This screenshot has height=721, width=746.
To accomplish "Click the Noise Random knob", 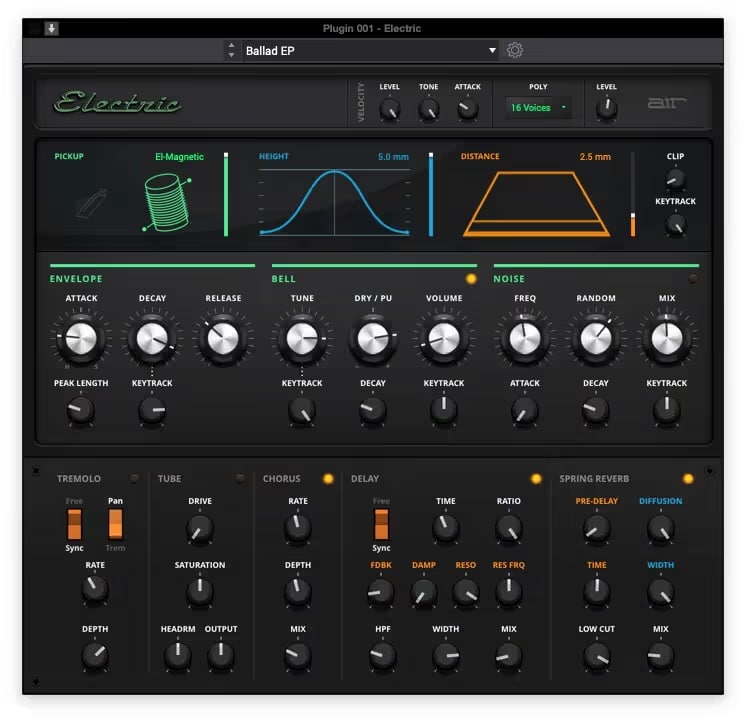I will click(596, 338).
